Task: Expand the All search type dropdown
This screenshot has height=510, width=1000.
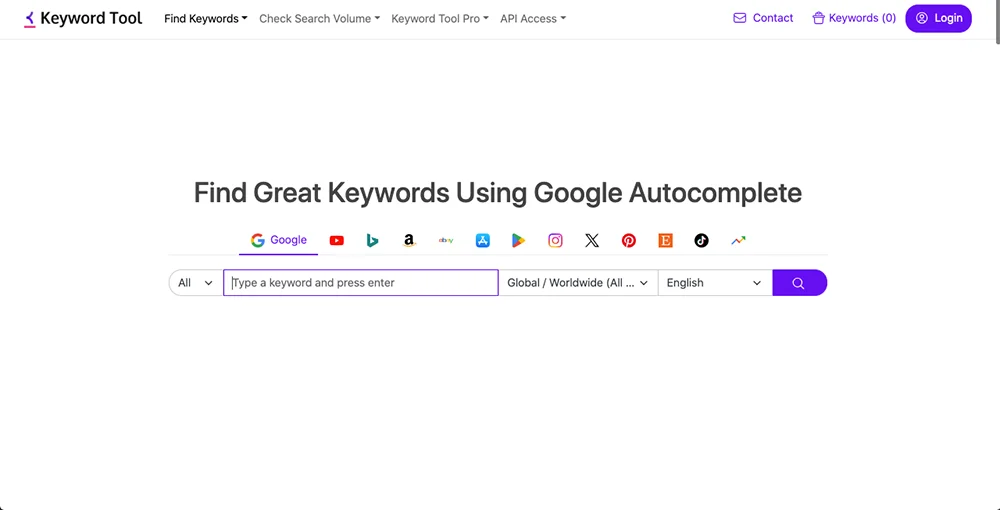Action: pyautogui.click(x=195, y=283)
